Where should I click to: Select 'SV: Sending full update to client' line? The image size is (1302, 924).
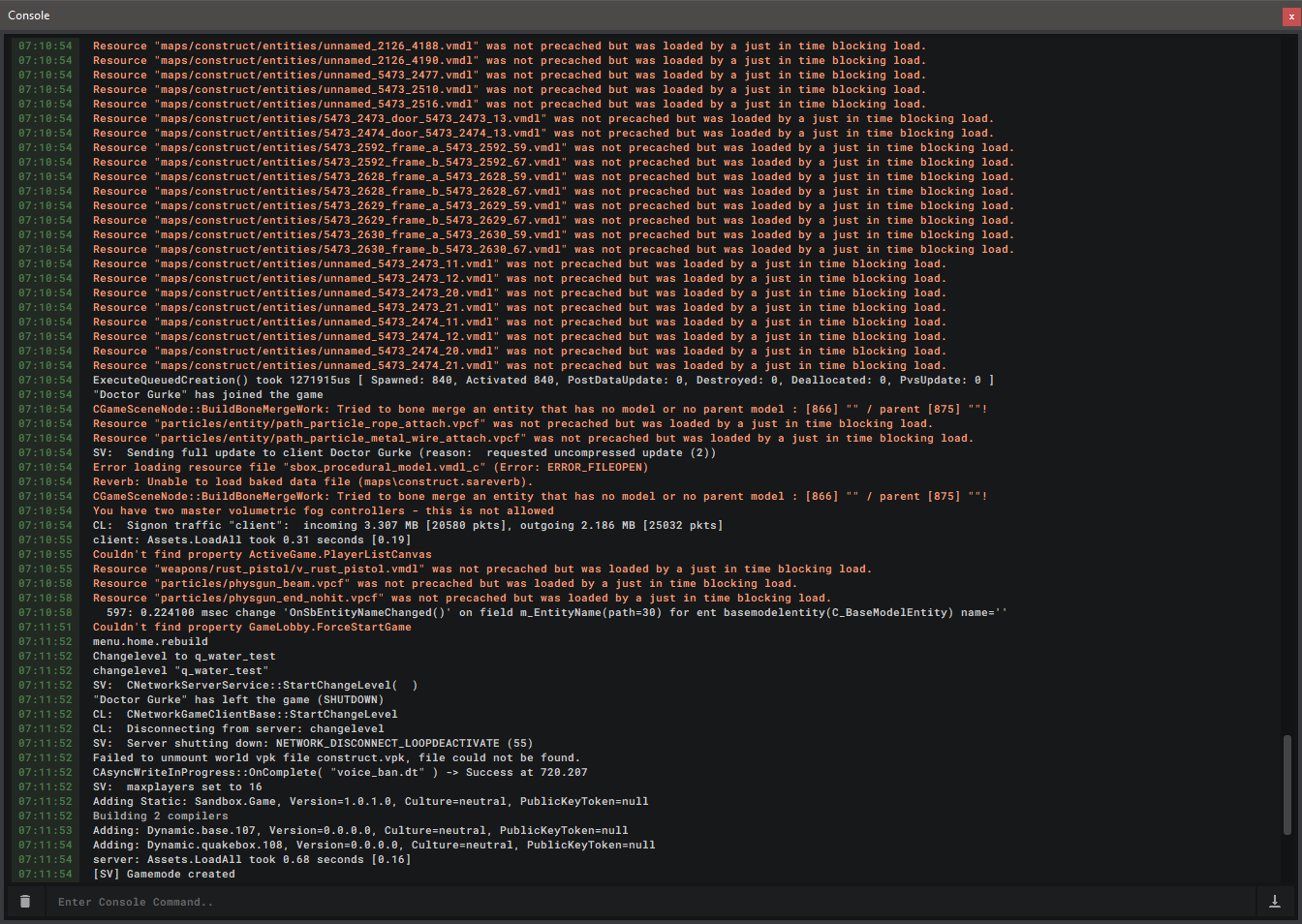click(x=405, y=452)
